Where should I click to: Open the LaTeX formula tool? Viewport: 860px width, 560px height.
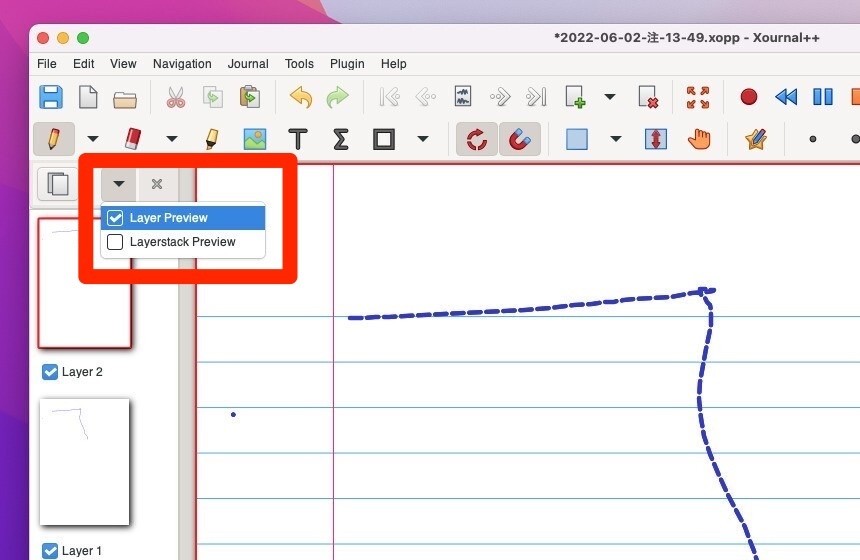click(340, 139)
